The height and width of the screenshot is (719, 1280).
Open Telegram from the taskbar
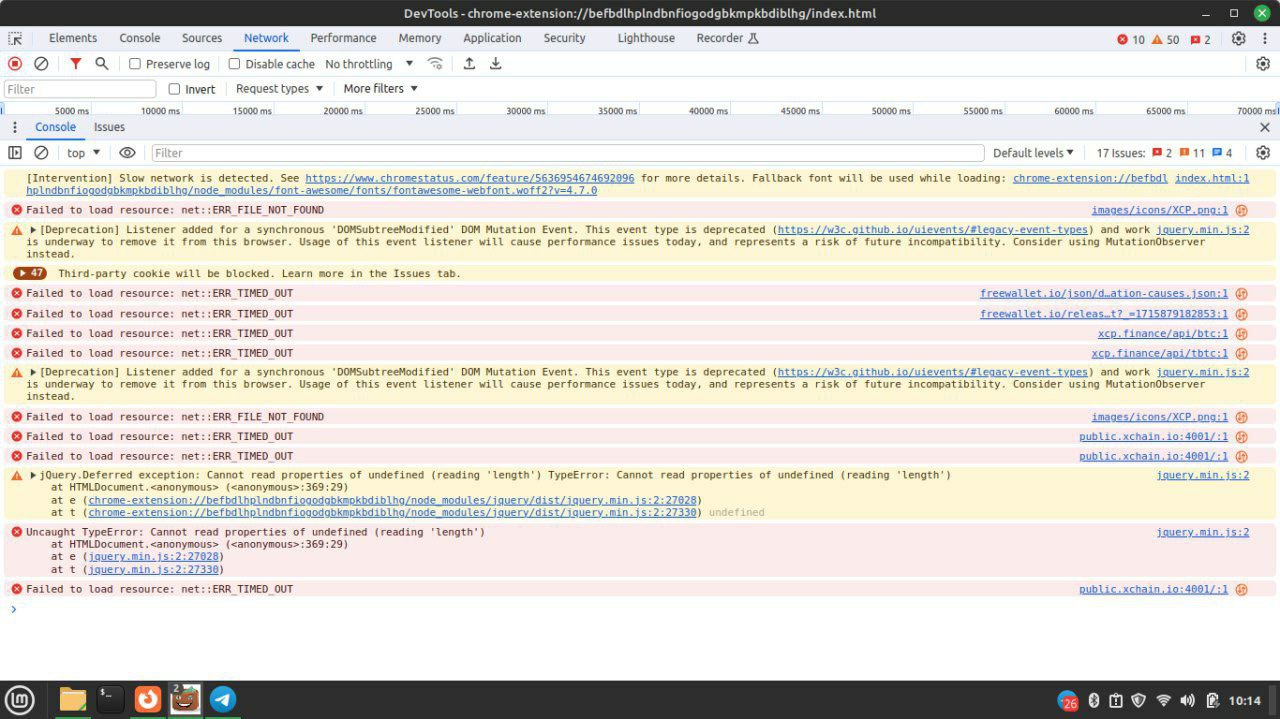coord(222,699)
